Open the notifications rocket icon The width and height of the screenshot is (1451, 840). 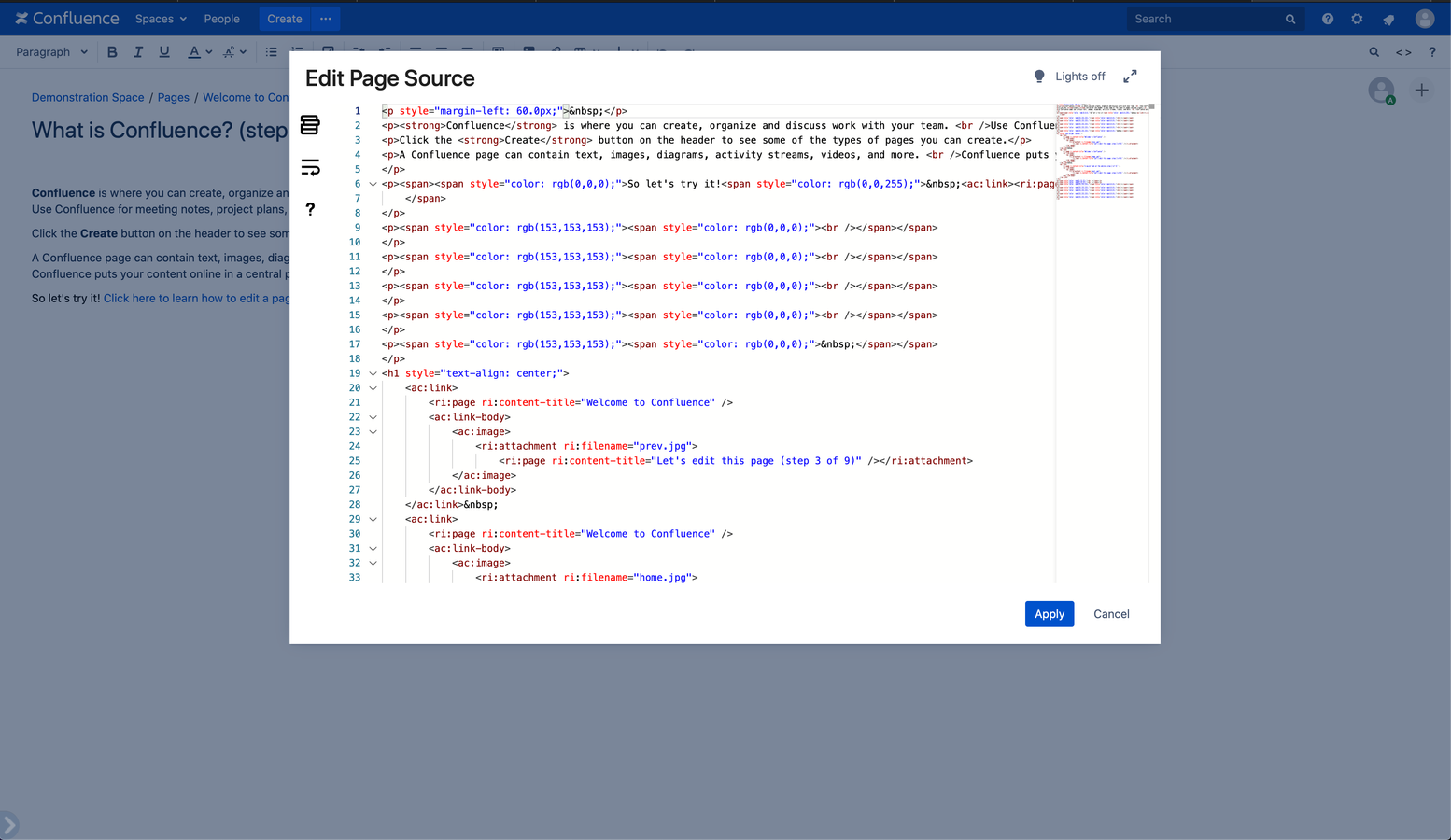(1389, 19)
